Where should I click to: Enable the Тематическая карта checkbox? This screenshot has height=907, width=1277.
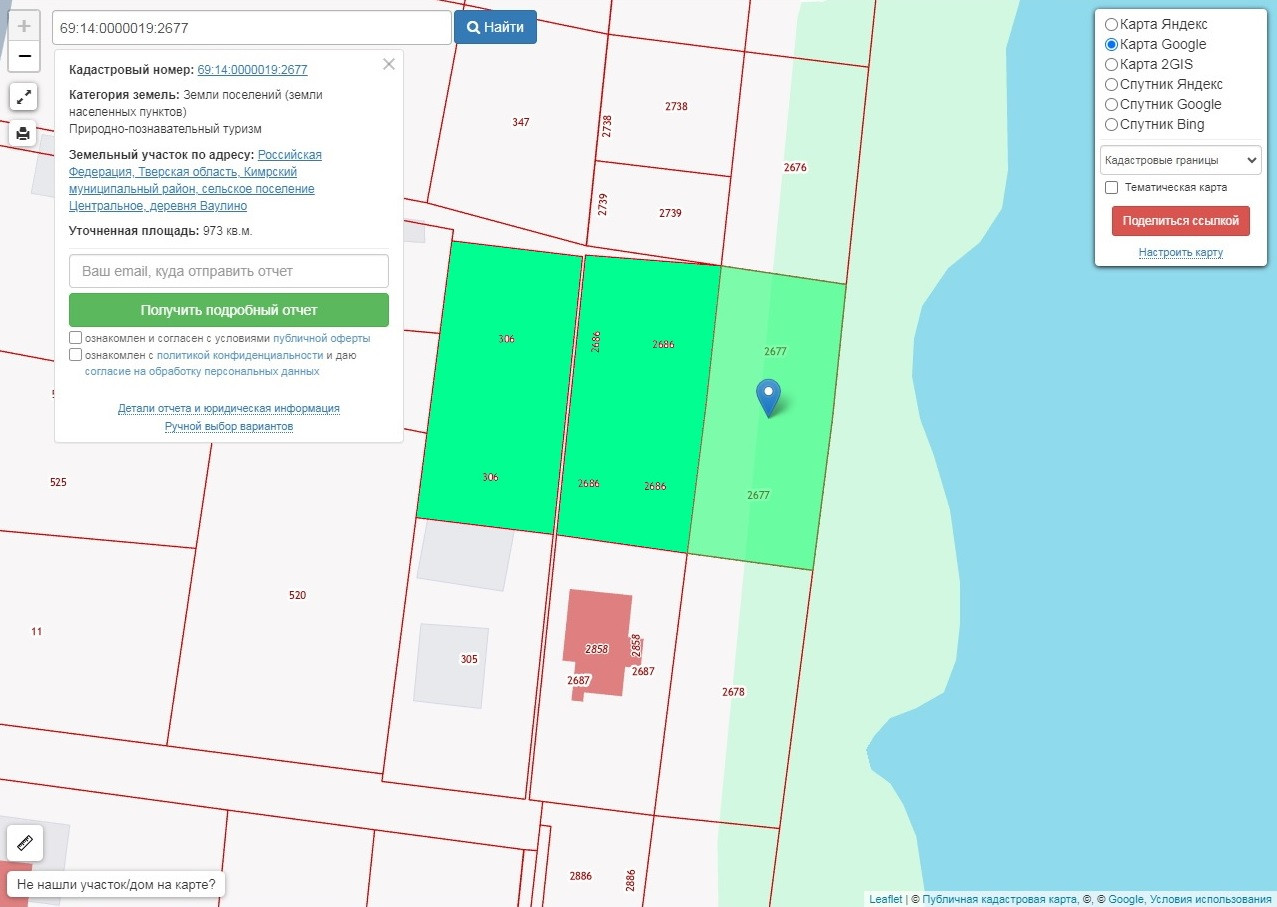(x=1111, y=187)
